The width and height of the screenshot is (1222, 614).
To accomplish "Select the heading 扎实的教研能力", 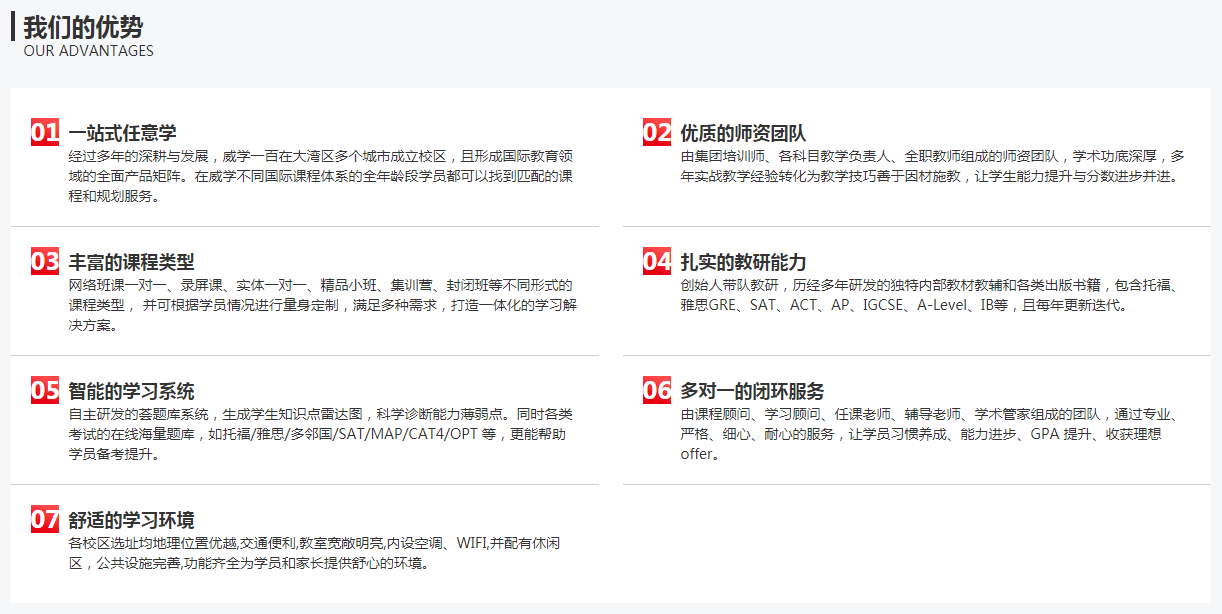I will [x=743, y=262].
